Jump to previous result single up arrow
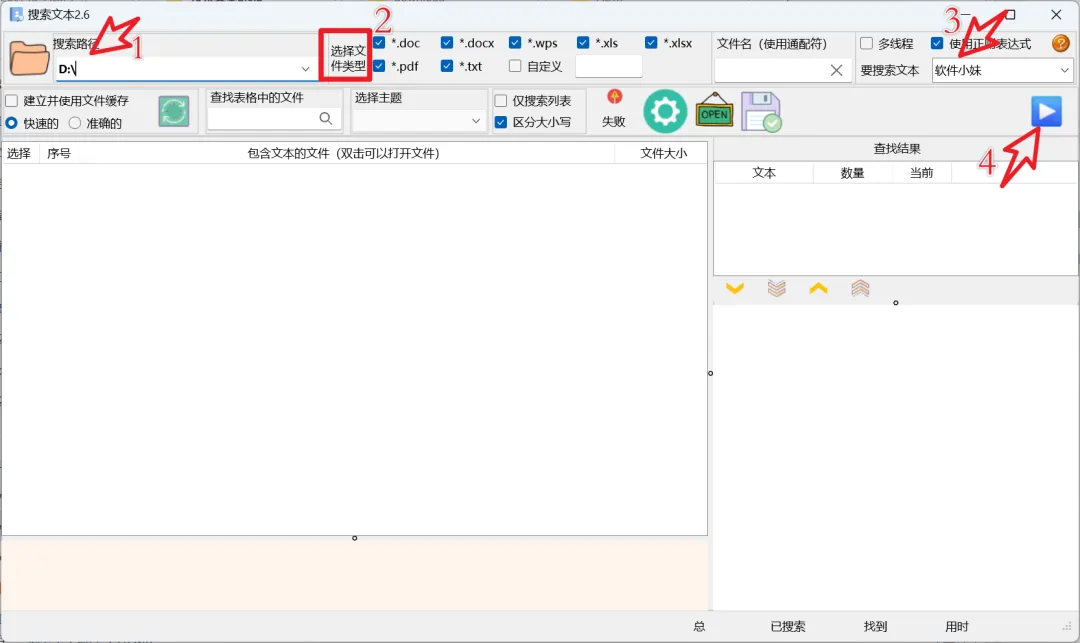Screen dimensions: 1080x643 click(x=818, y=288)
